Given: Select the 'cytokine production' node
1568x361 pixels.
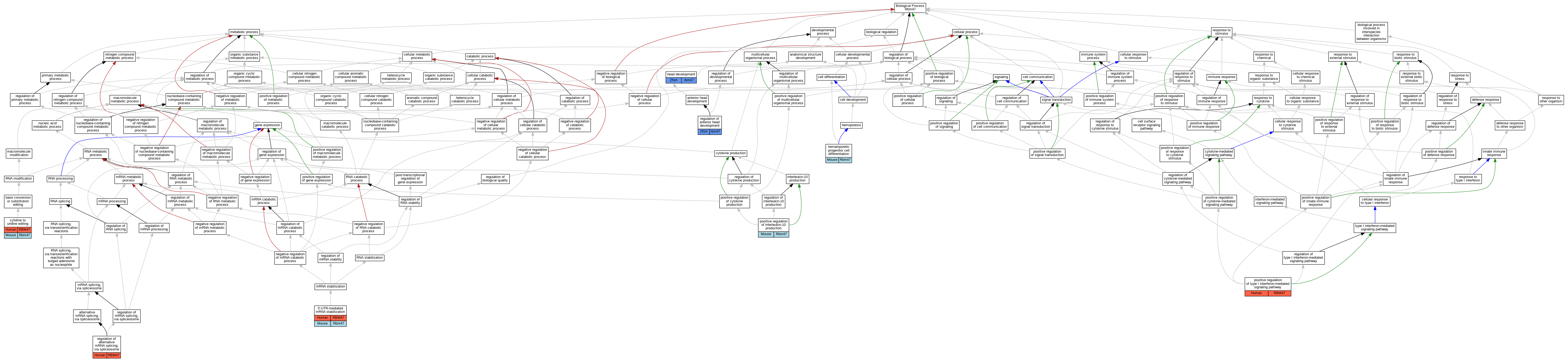Looking at the screenshot, I should point(731,153).
